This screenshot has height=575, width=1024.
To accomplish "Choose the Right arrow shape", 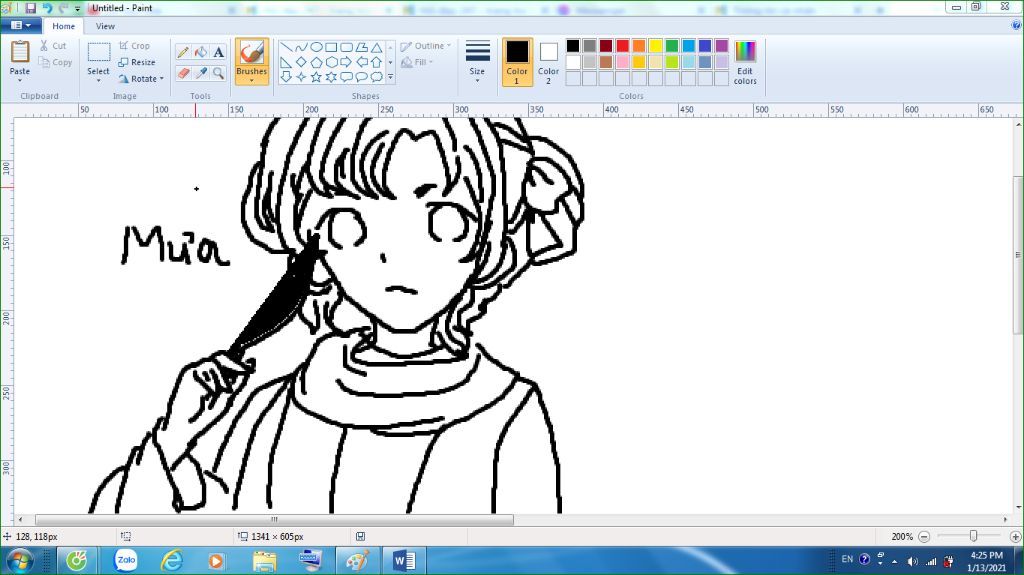I will point(346,62).
